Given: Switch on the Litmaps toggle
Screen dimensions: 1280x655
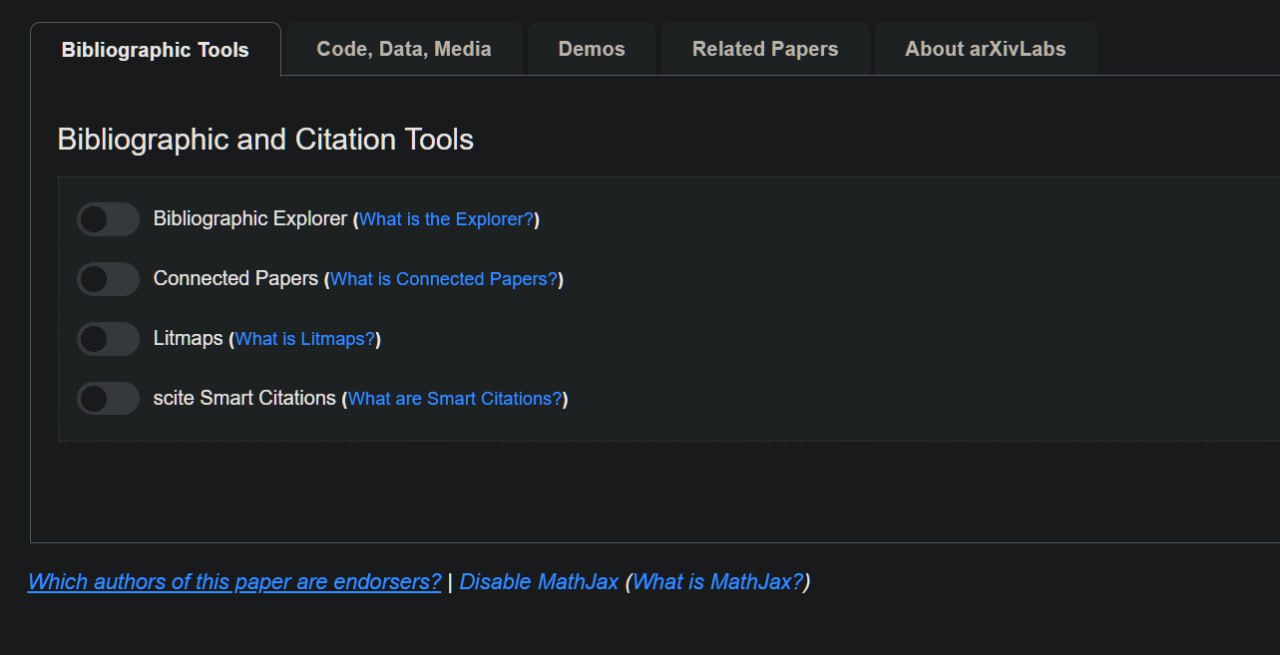Looking at the screenshot, I should coord(108,339).
